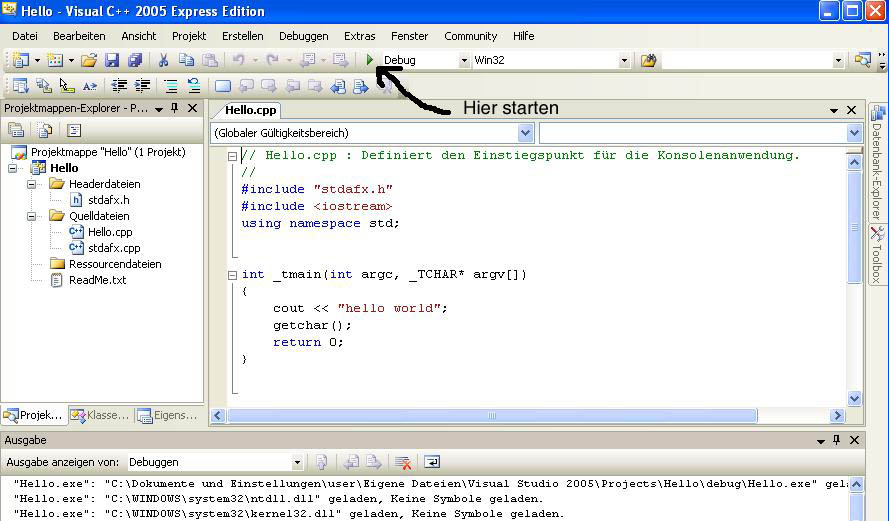Click the Redo arrow icon
The width and height of the screenshot is (889, 521).
click(x=273, y=60)
